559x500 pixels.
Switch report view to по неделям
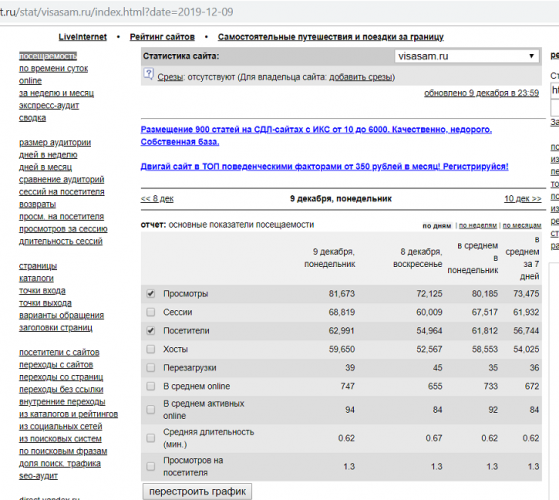(478, 226)
